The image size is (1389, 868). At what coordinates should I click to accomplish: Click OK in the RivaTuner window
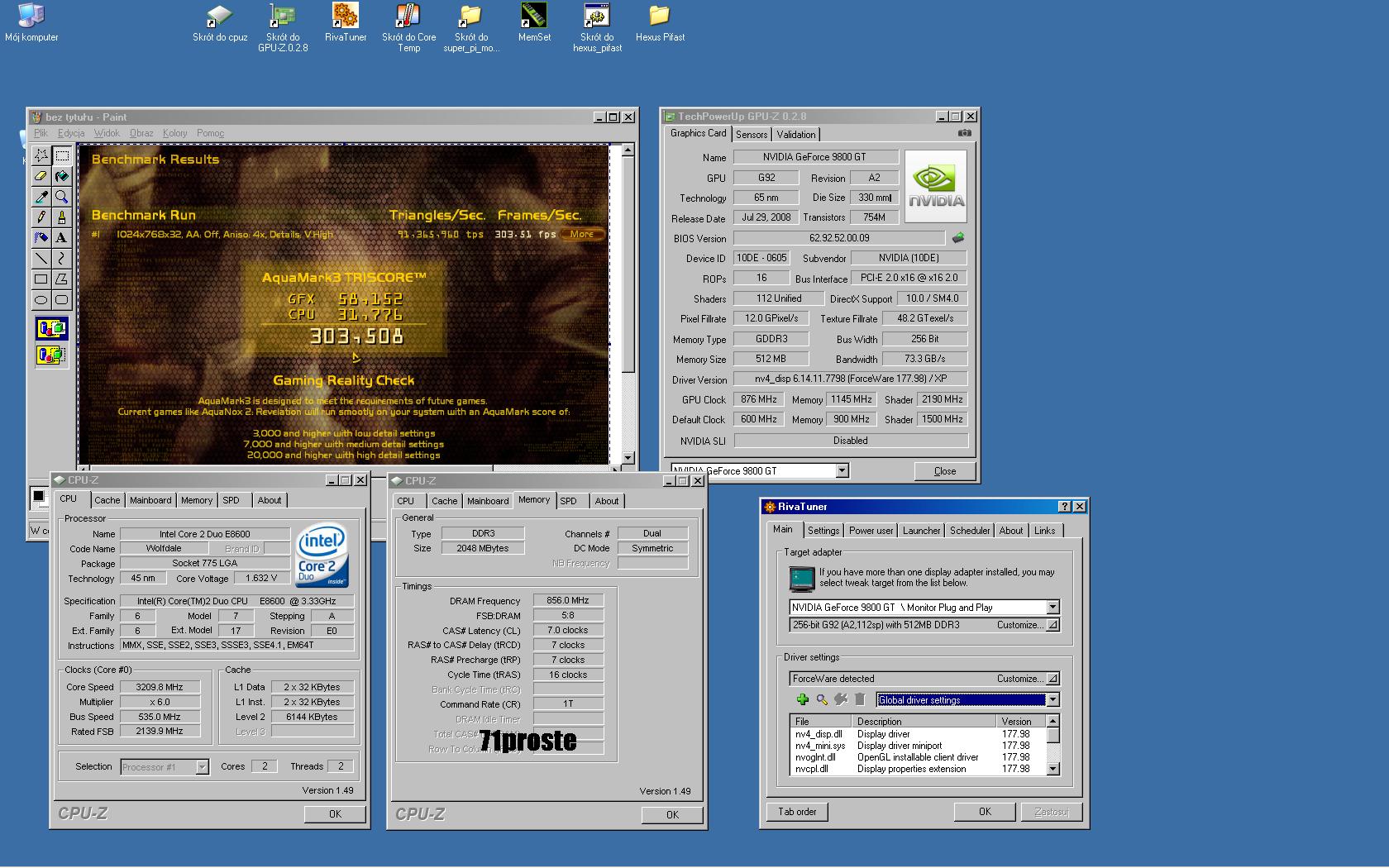[x=985, y=812]
